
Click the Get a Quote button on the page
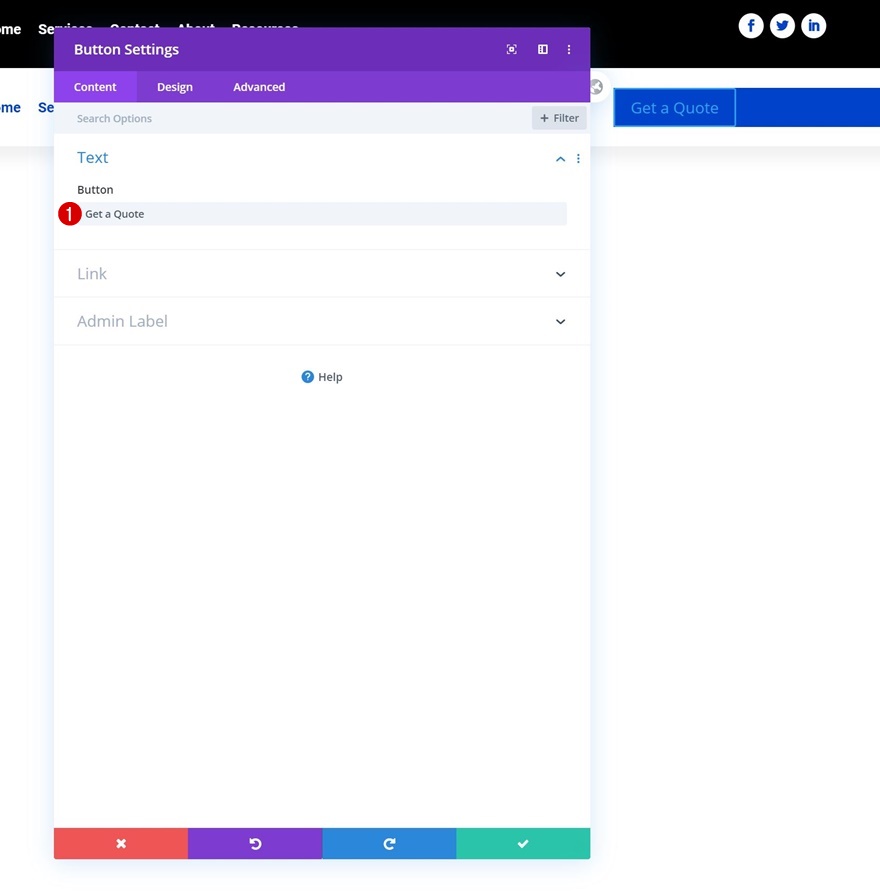673,107
